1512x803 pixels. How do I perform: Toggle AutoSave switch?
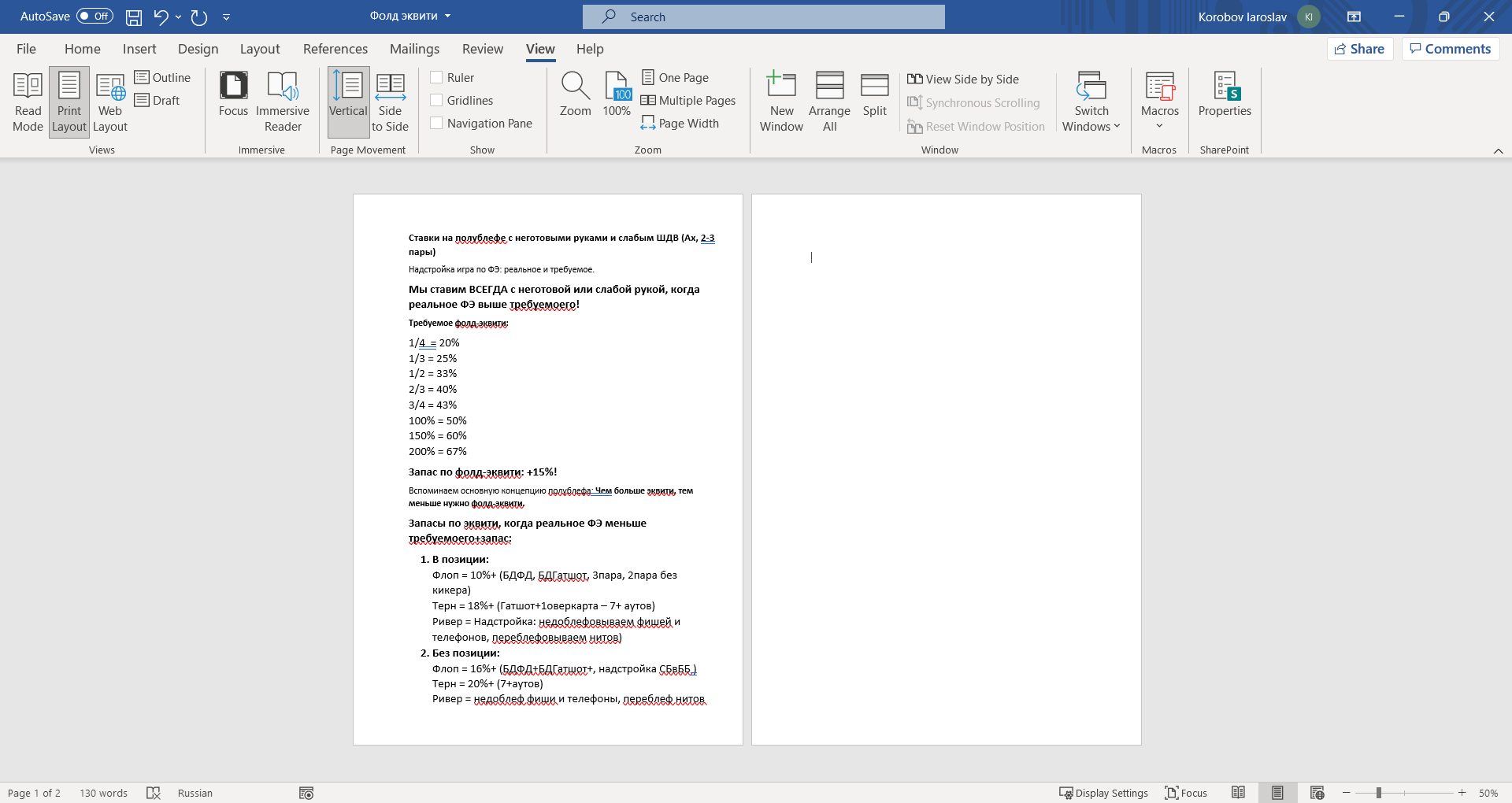[94, 16]
